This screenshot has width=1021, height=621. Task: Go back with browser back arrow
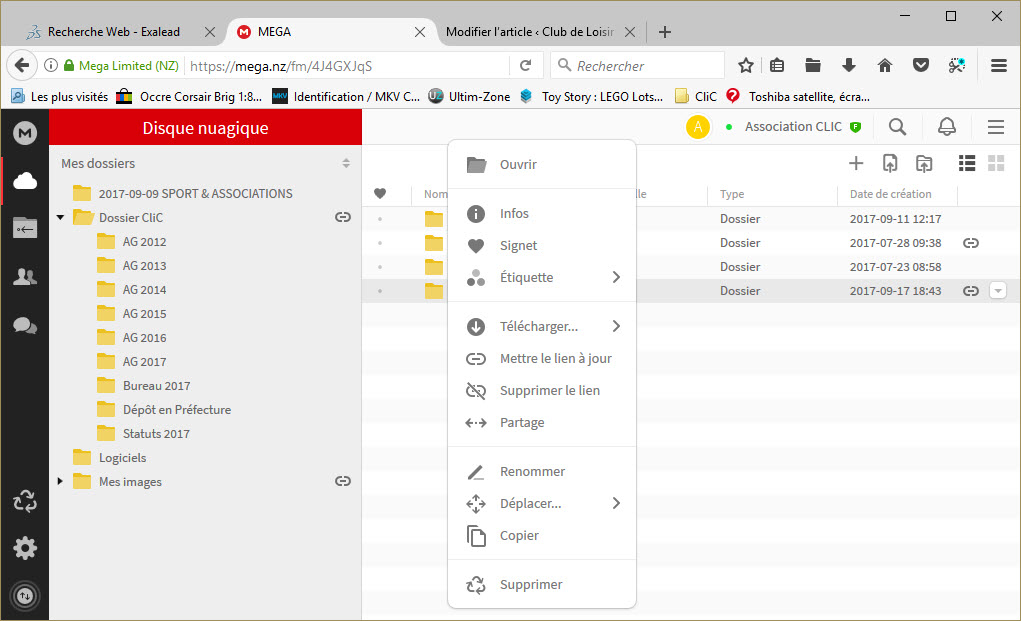pos(22,65)
